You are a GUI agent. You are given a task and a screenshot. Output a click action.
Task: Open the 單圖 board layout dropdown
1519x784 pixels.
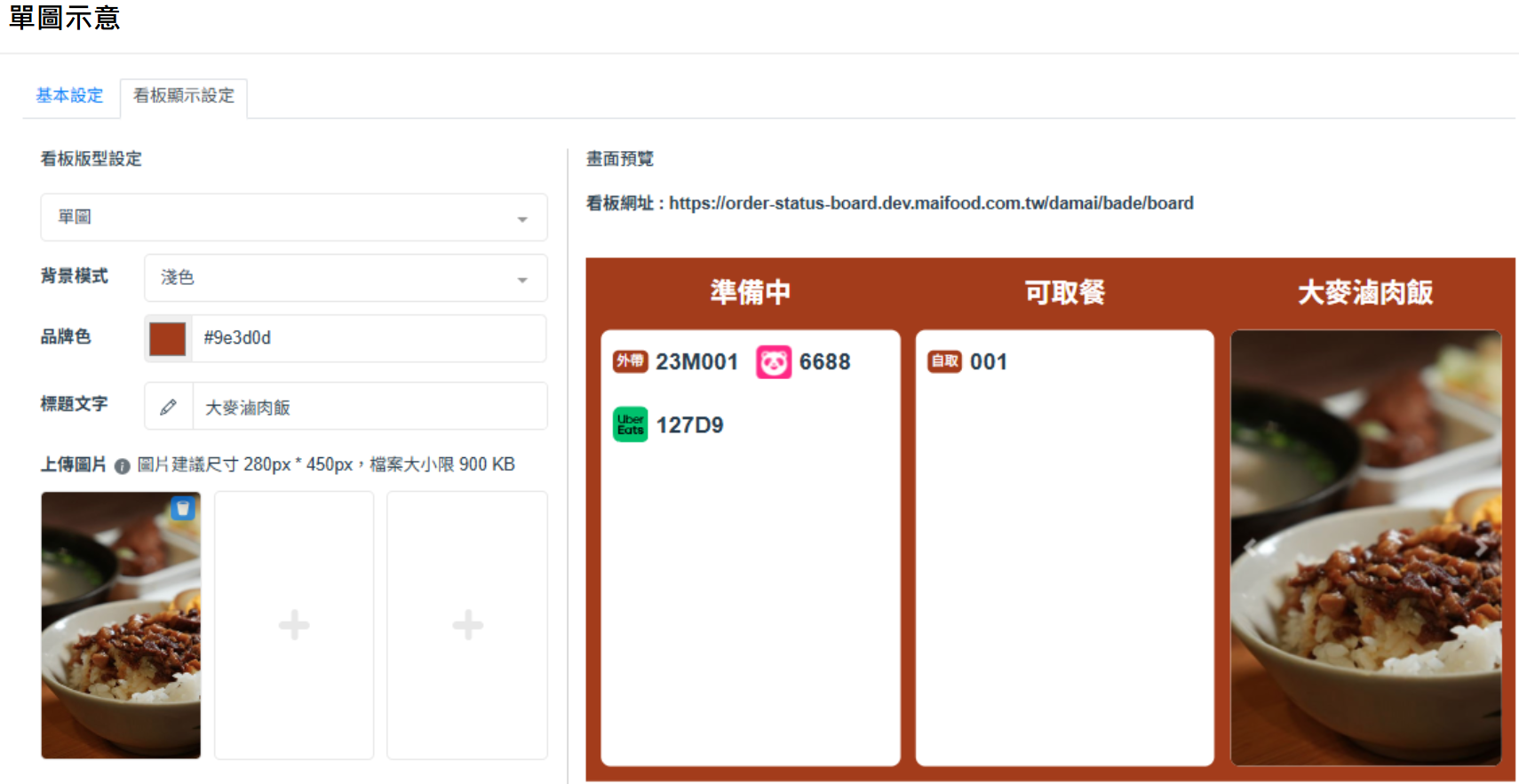(293, 218)
